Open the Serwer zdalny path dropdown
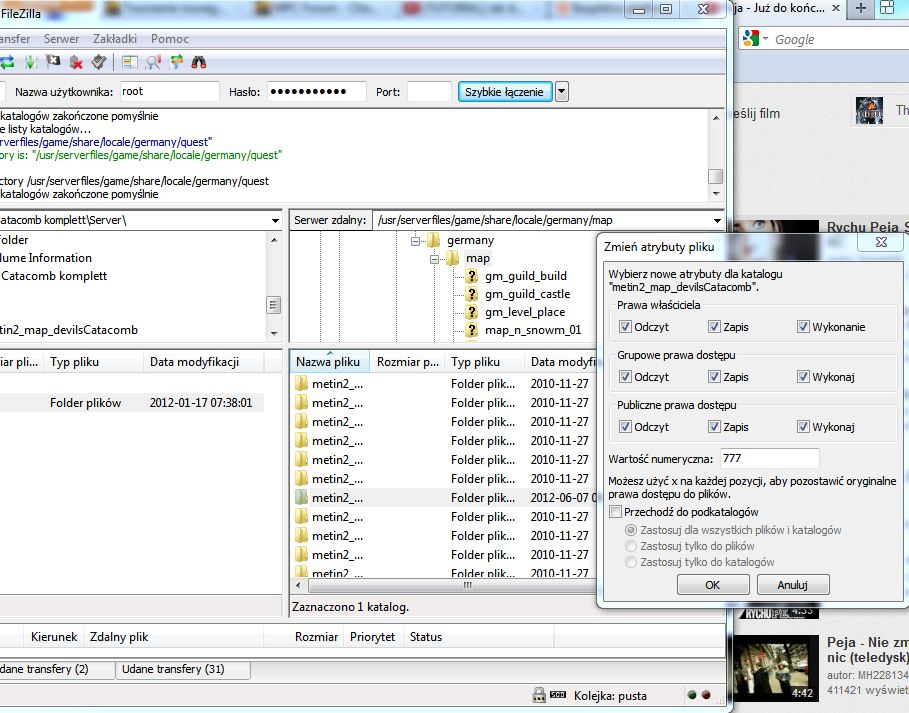This screenshot has height=713, width=909. tap(717, 220)
